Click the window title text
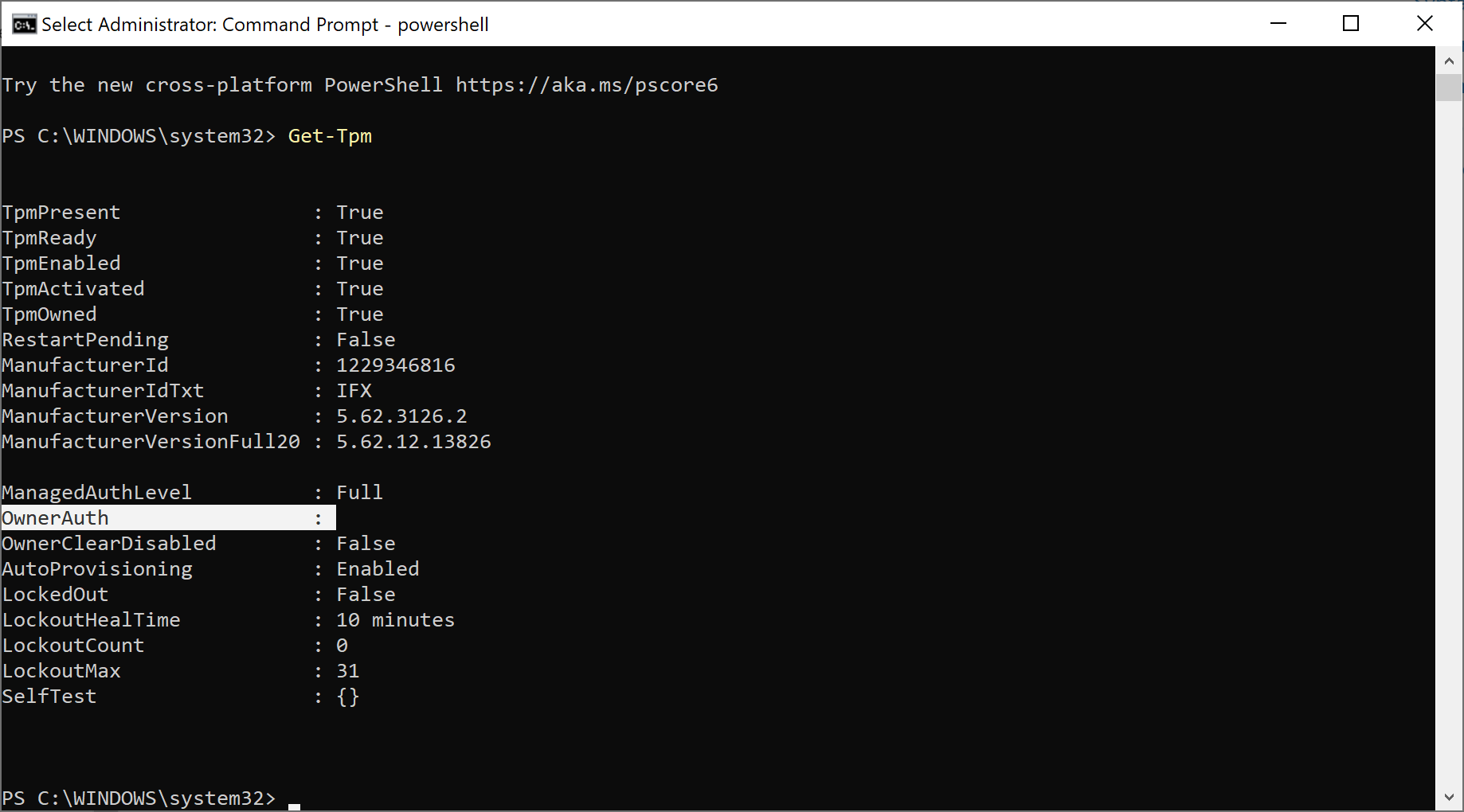This screenshot has height=812, width=1464. 265,25
